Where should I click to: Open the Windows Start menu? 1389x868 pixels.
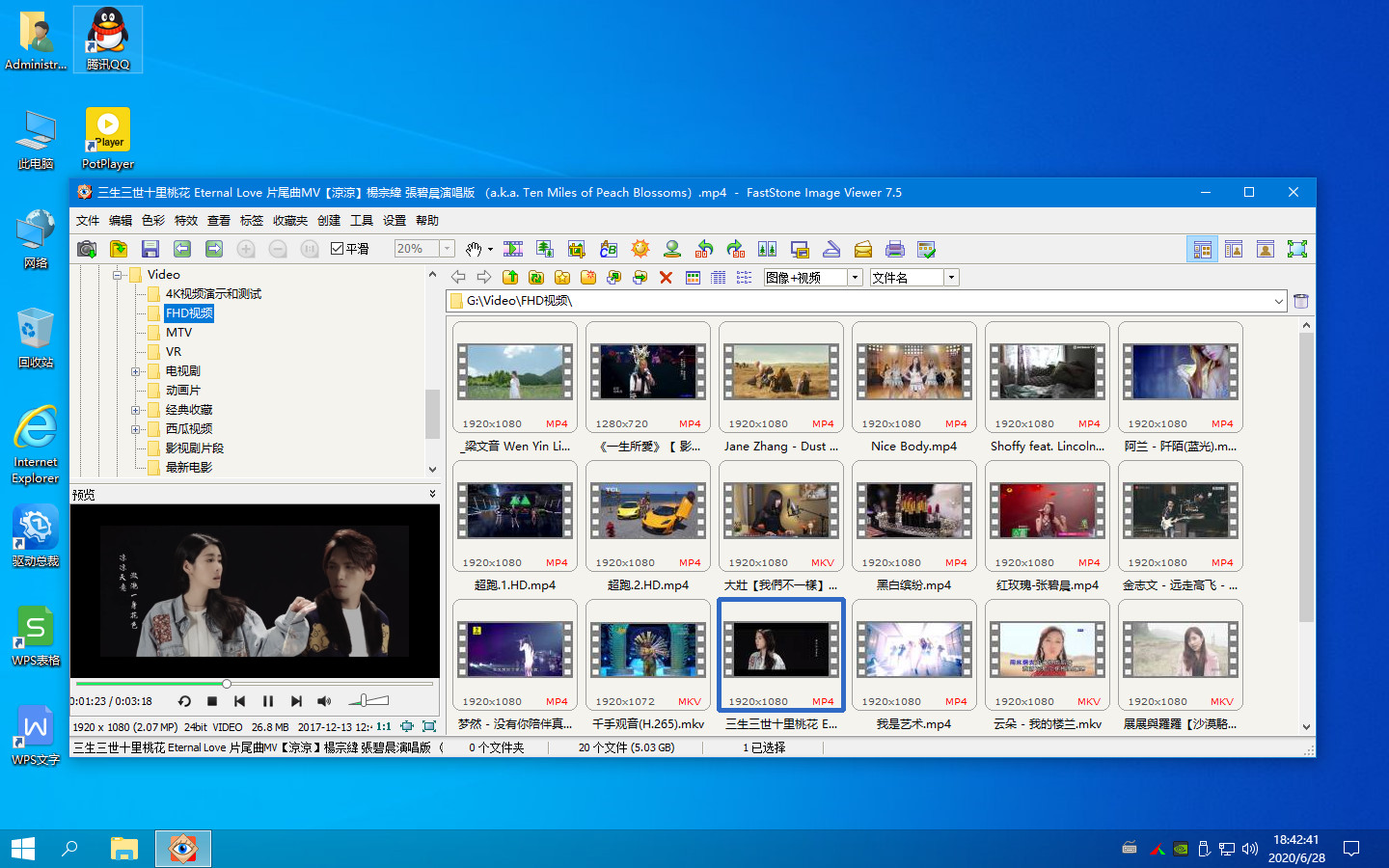click(x=23, y=849)
